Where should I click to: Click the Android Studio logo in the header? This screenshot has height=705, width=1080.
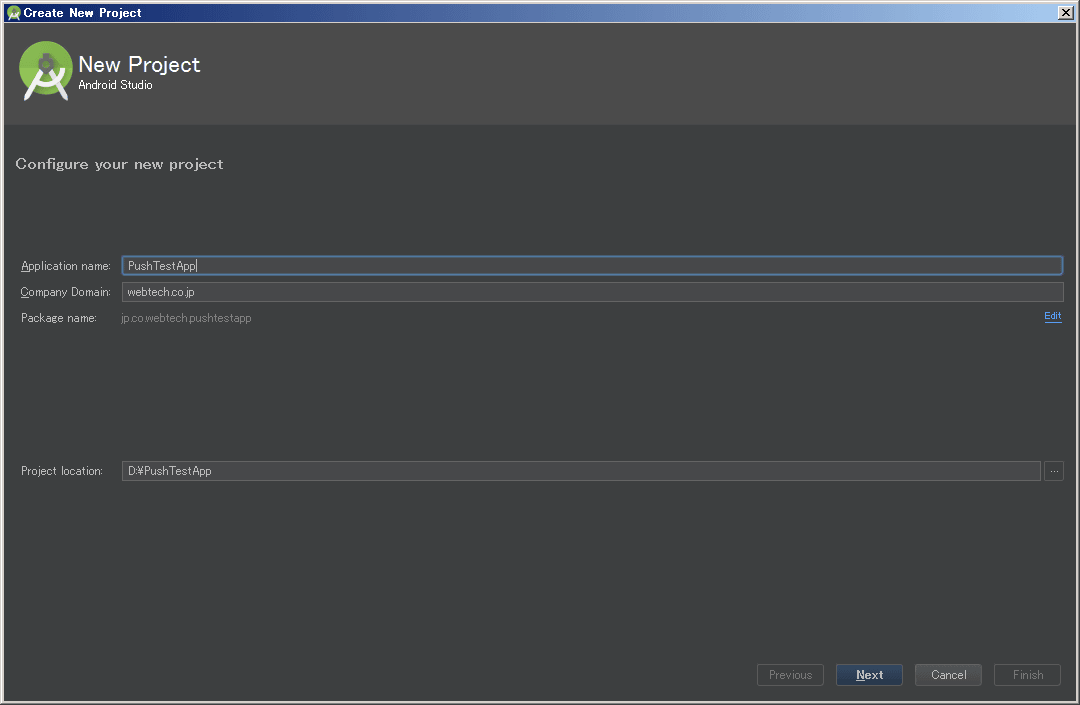pos(45,71)
